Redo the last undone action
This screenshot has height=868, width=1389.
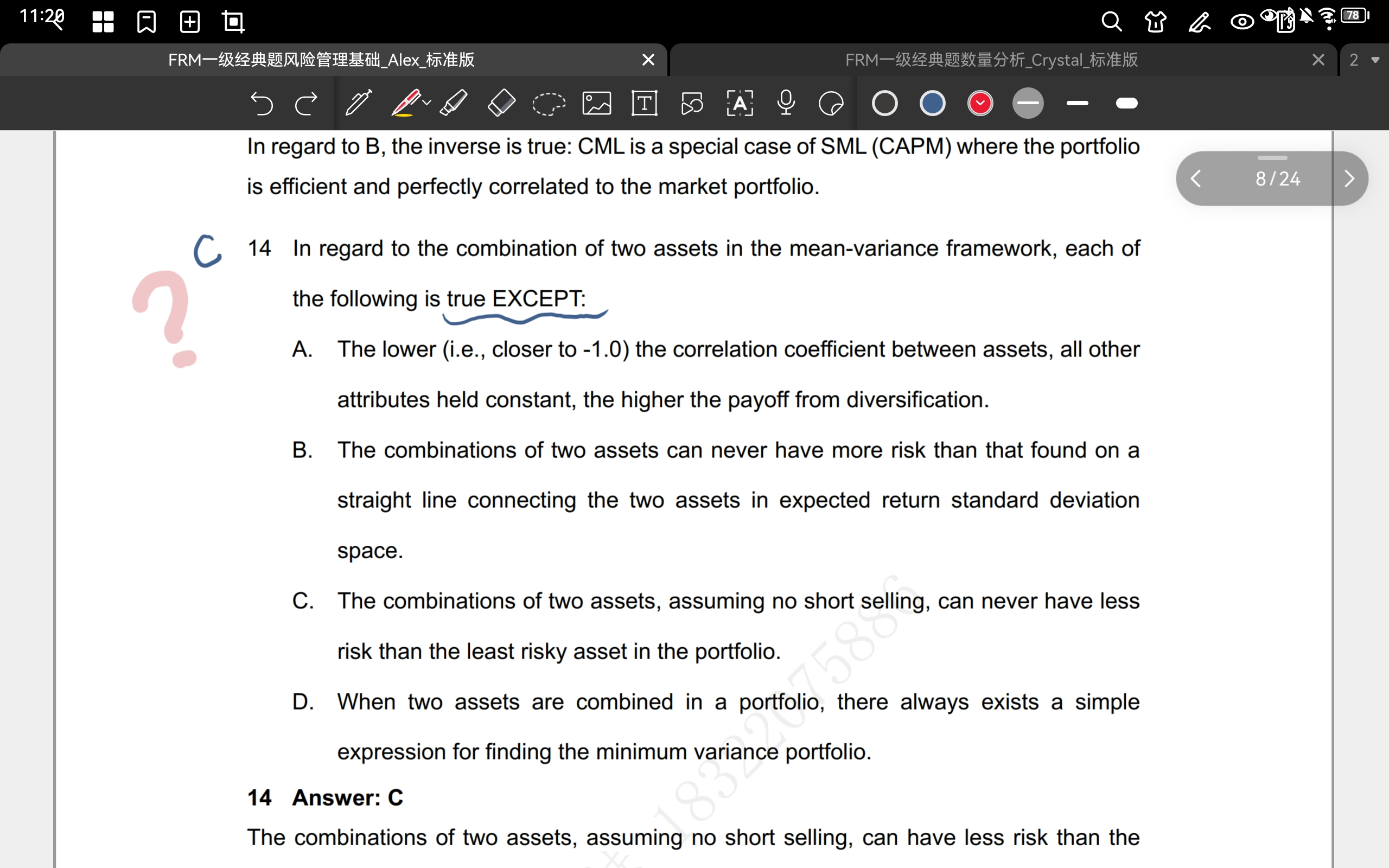click(306, 104)
